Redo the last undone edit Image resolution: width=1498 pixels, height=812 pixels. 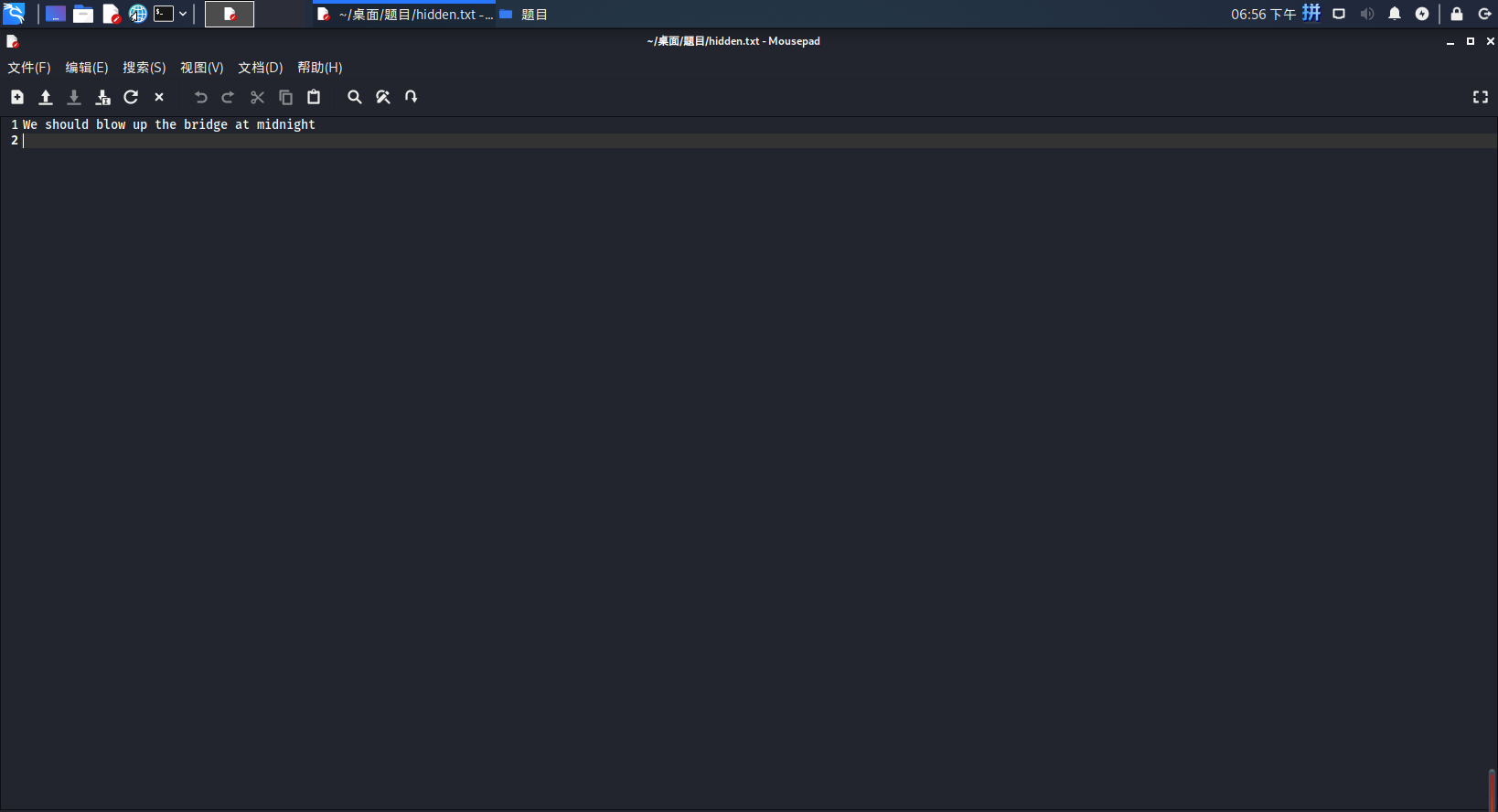(x=229, y=97)
